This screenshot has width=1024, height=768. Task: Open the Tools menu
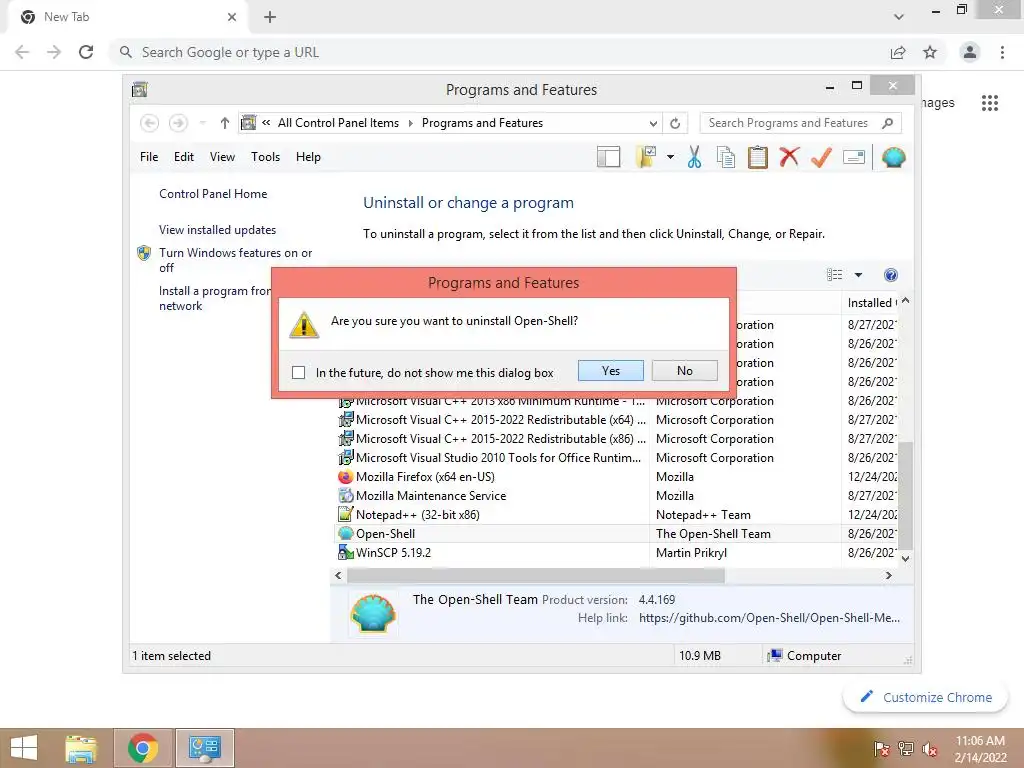pyautogui.click(x=265, y=157)
